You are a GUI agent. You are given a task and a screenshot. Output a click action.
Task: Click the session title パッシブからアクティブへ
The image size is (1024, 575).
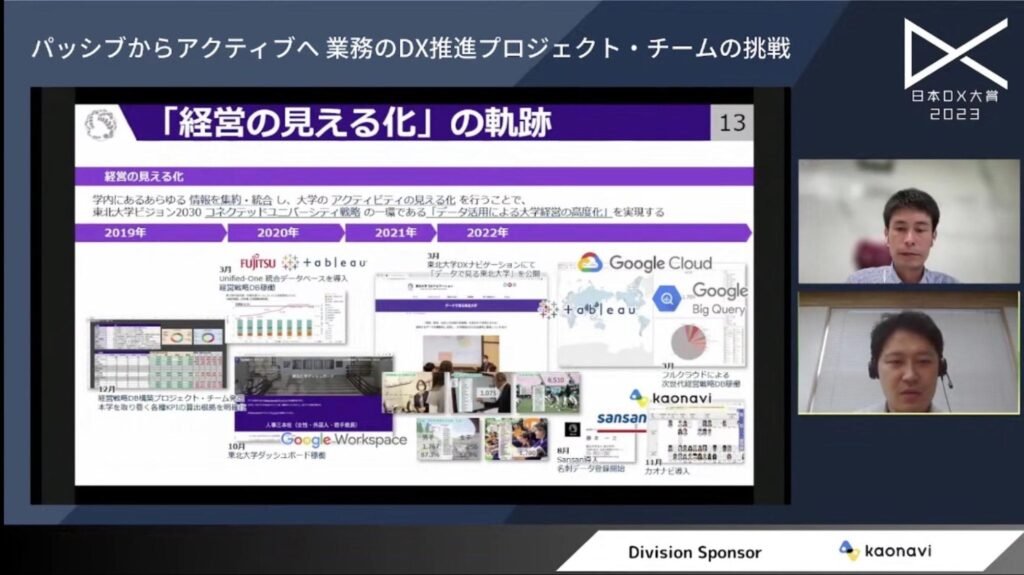[x=410, y=48]
